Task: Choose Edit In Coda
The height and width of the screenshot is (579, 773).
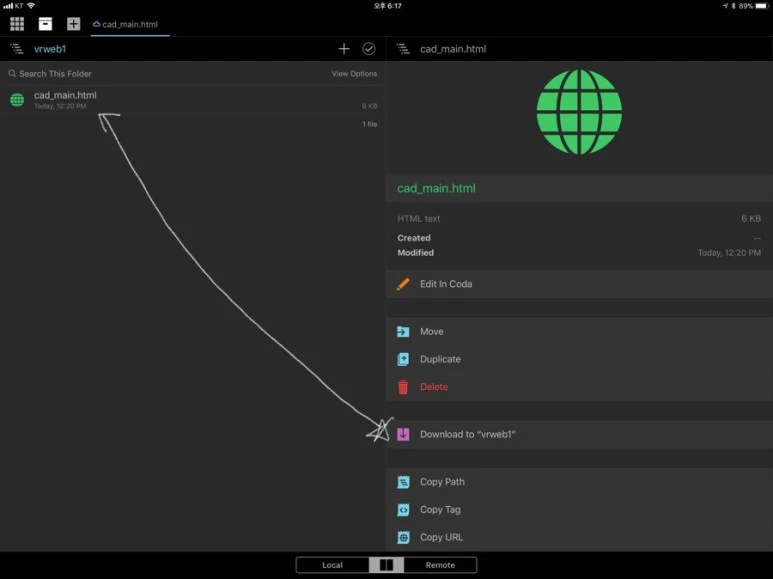Action: point(579,284)
